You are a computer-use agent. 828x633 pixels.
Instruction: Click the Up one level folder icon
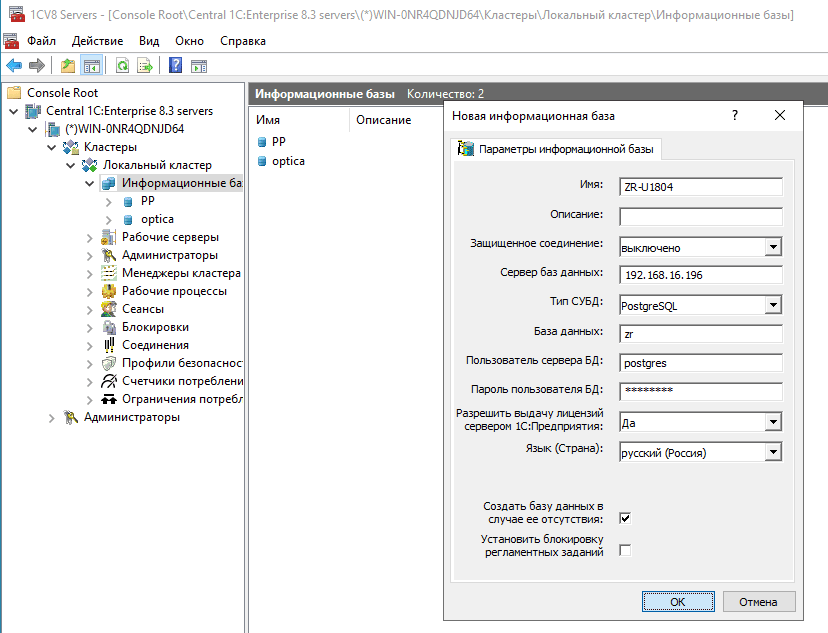pos(68,66)
